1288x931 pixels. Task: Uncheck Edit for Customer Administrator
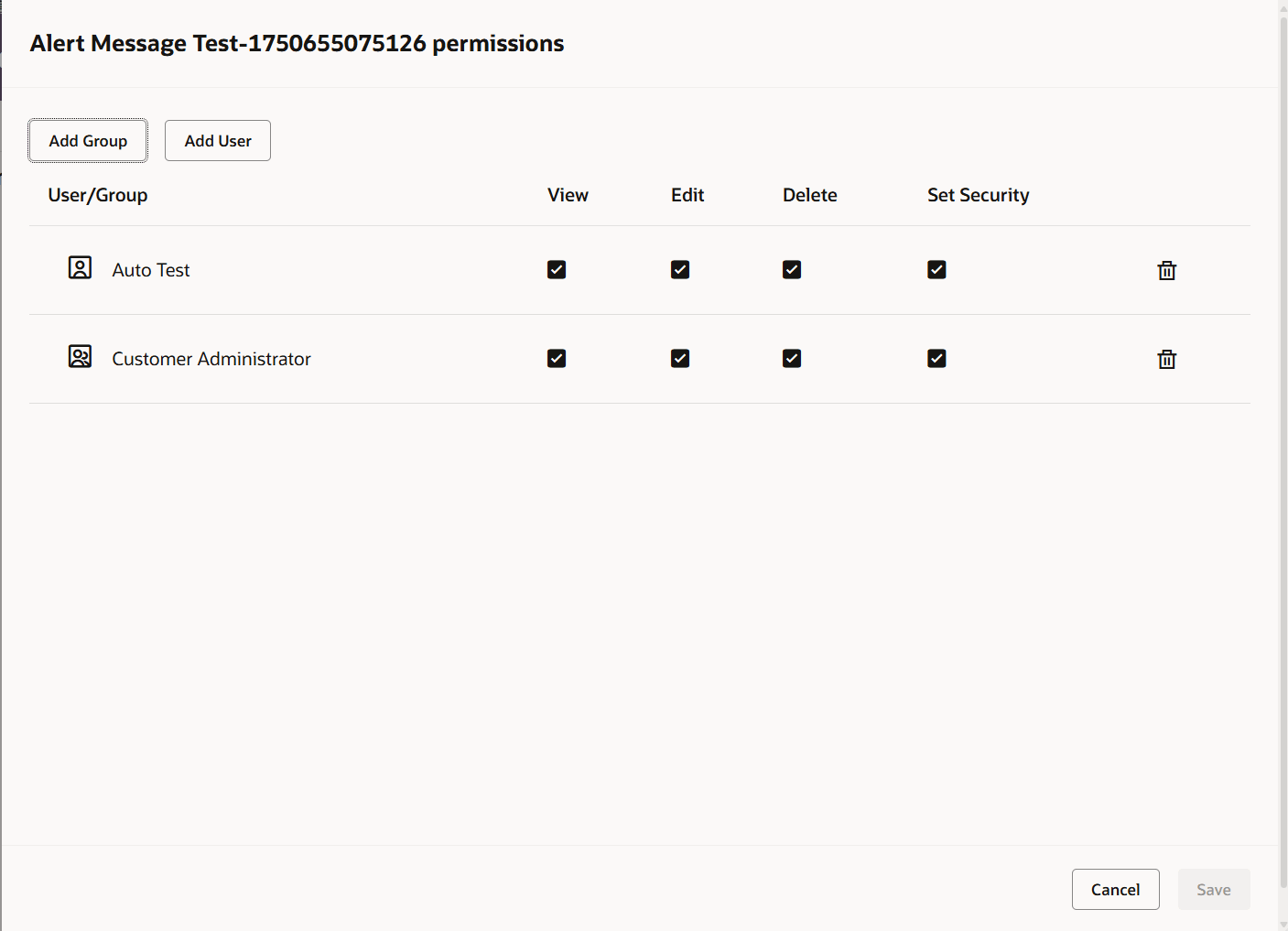pyautogui.click(x=680, y=358)
